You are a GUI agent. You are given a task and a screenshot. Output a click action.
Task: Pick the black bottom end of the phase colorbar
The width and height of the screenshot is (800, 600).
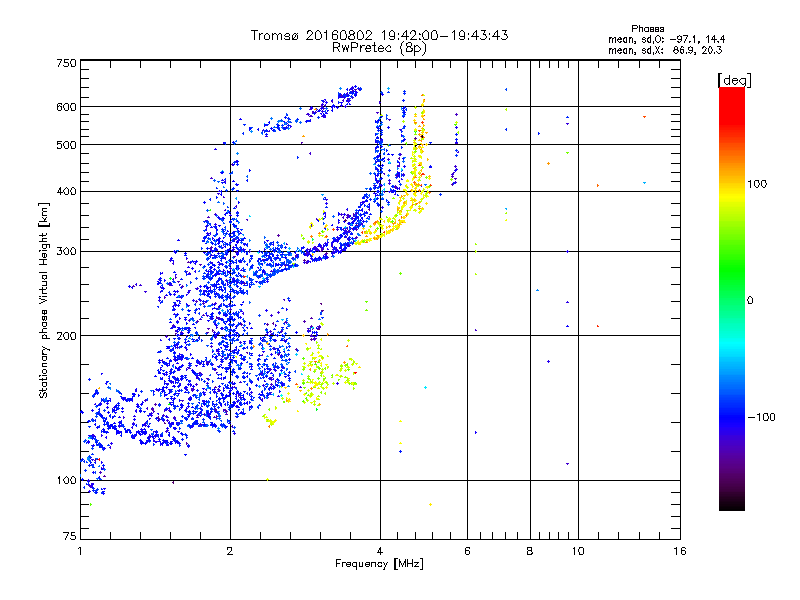coord(732,505)
